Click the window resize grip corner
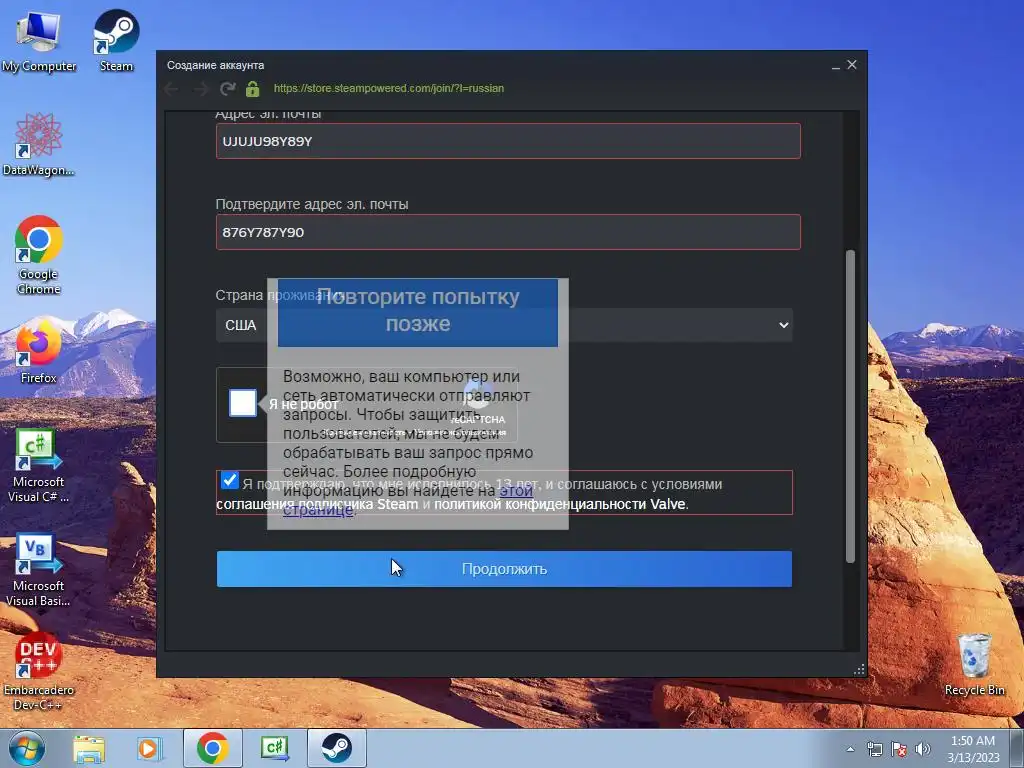Viewport: 1024px width, 768px height. pos(859,669)
